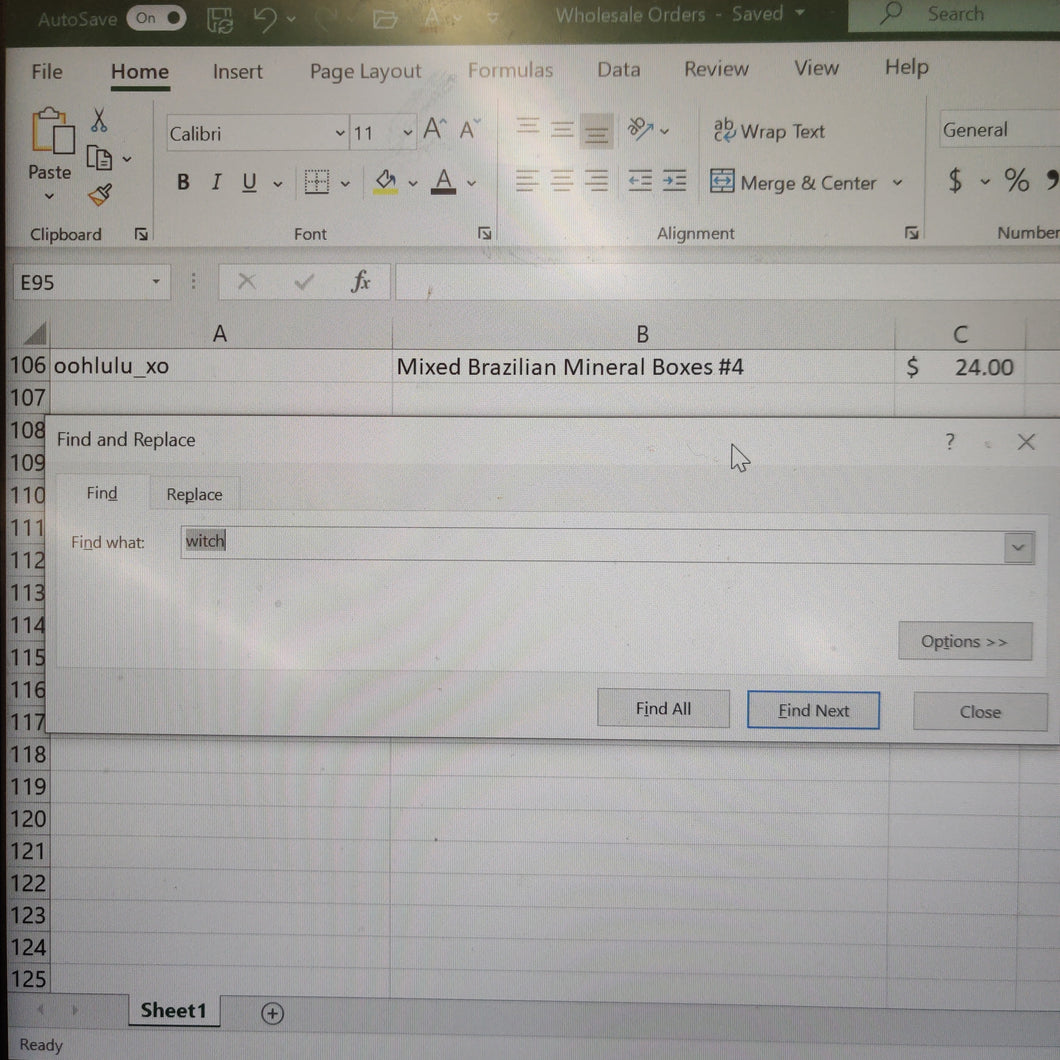Click the Find All button
The width and height of the screenshot is (1060, 1060).
[x=663, y=709]
